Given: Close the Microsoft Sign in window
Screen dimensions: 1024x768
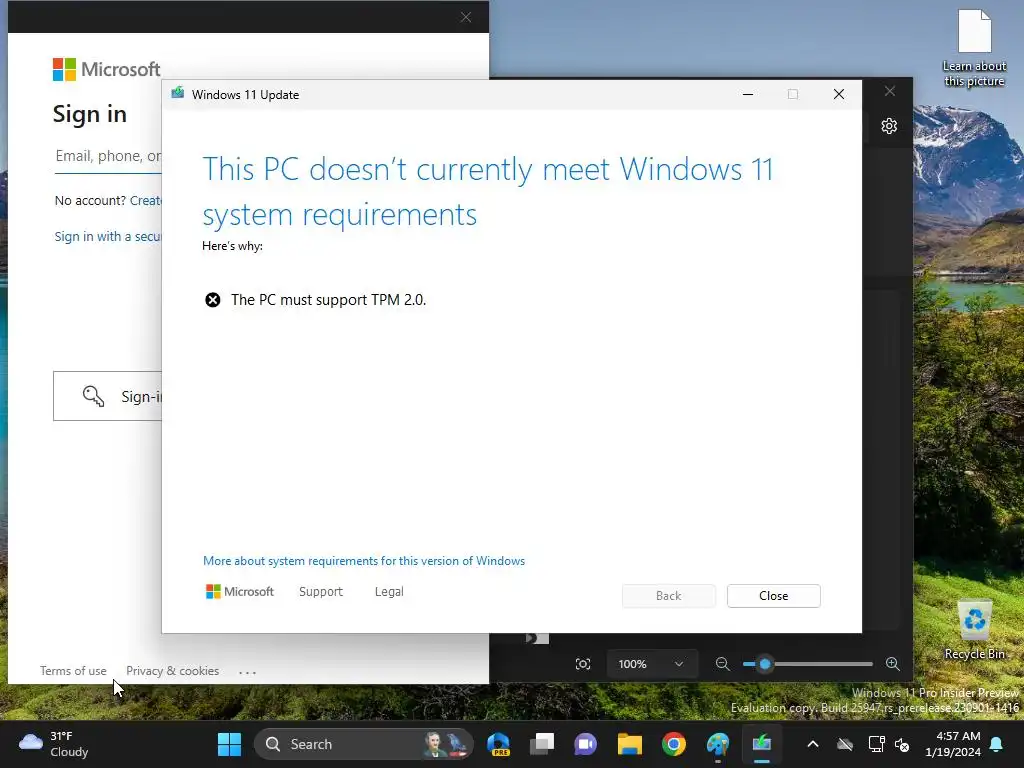Looking at the screenshot, I should point(466,17).
